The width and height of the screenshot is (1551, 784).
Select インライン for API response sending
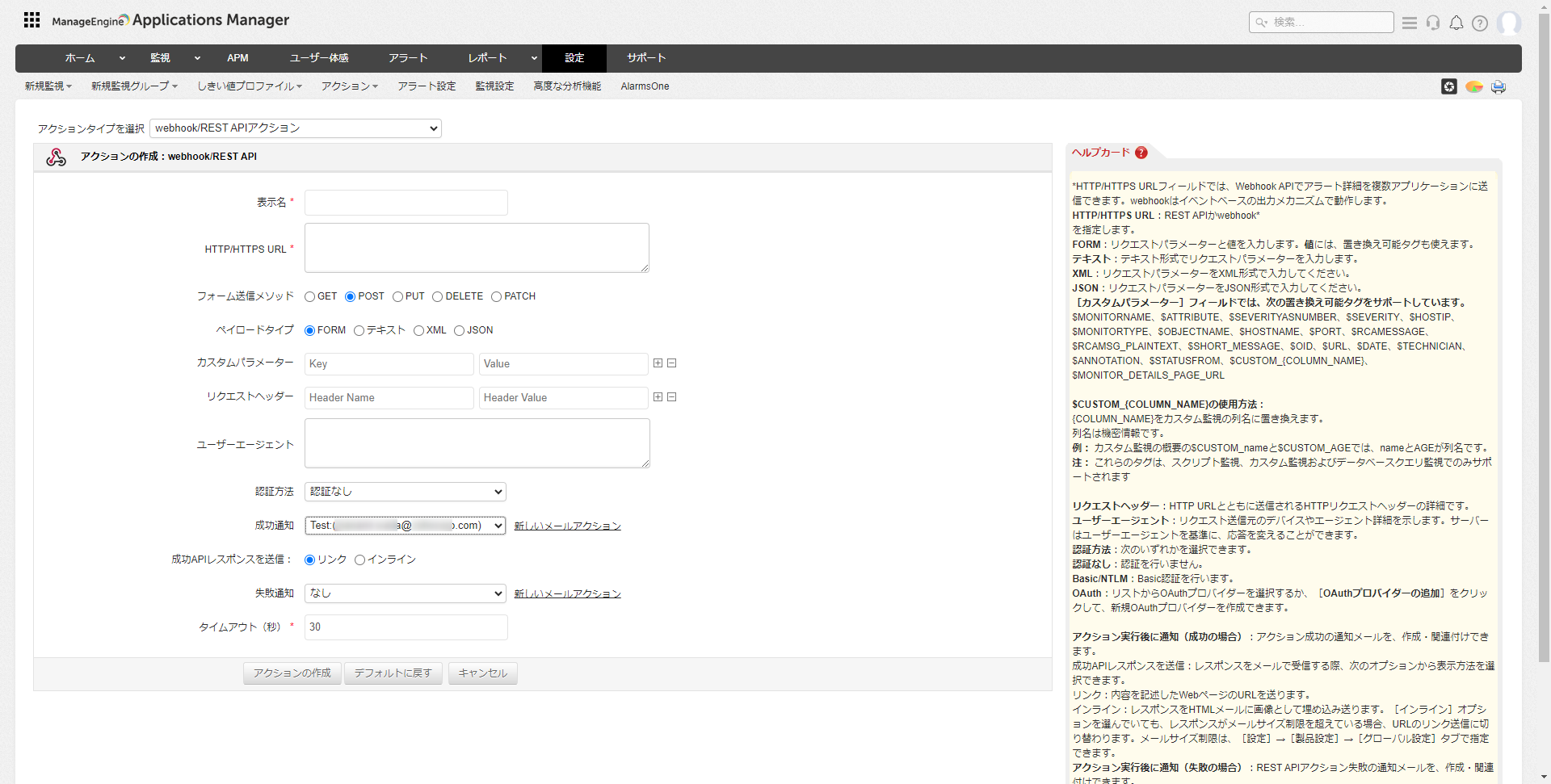(360, 560)
